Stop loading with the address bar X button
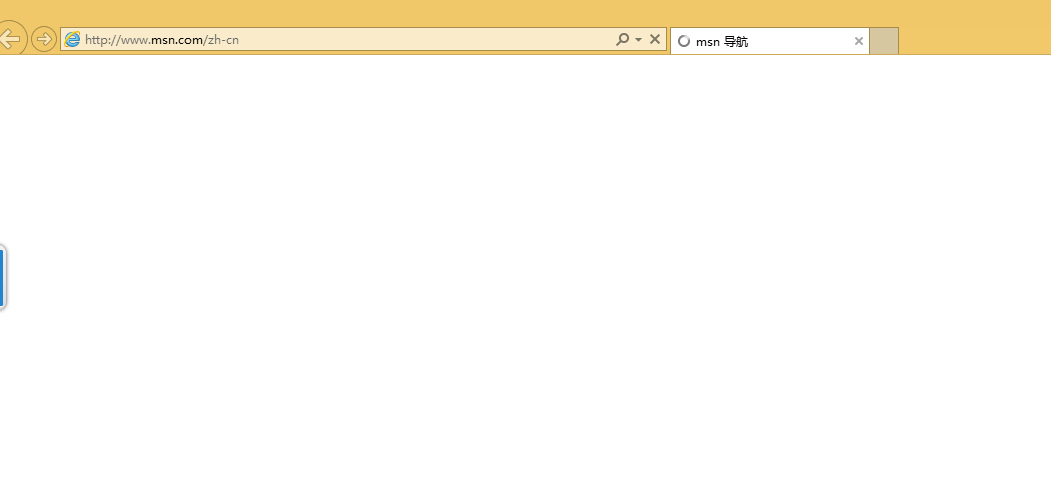This screenshot has width=1051, height=490. coord(655,40)
